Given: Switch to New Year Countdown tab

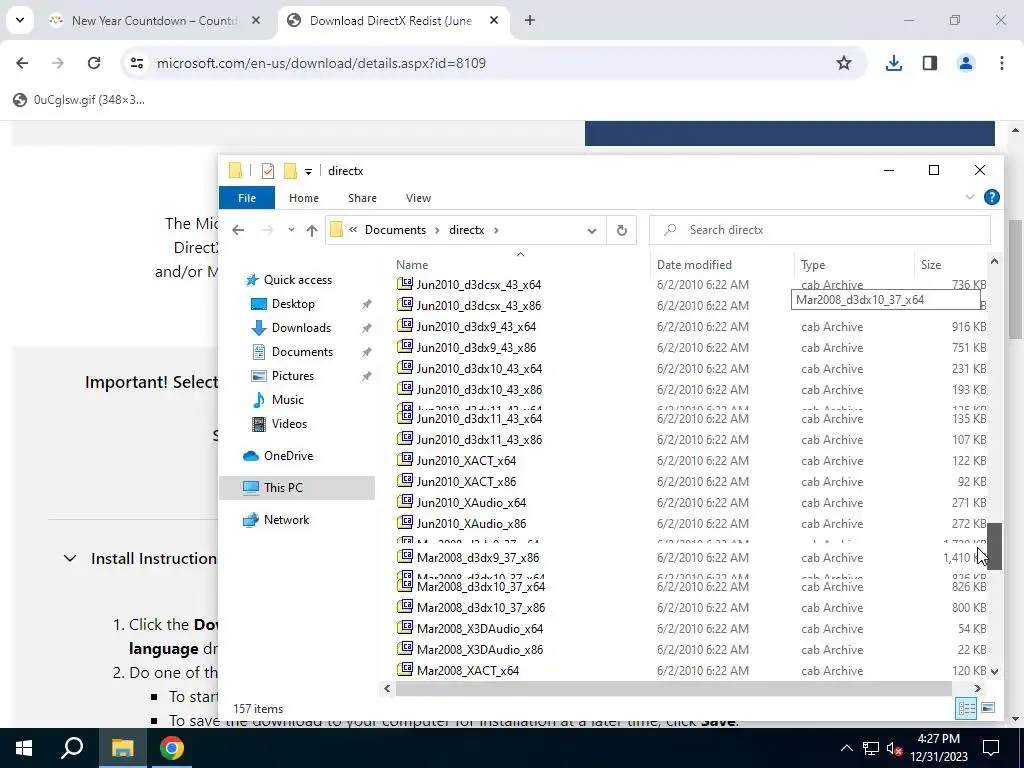Looking at the screenshot, I should point(154,21).
